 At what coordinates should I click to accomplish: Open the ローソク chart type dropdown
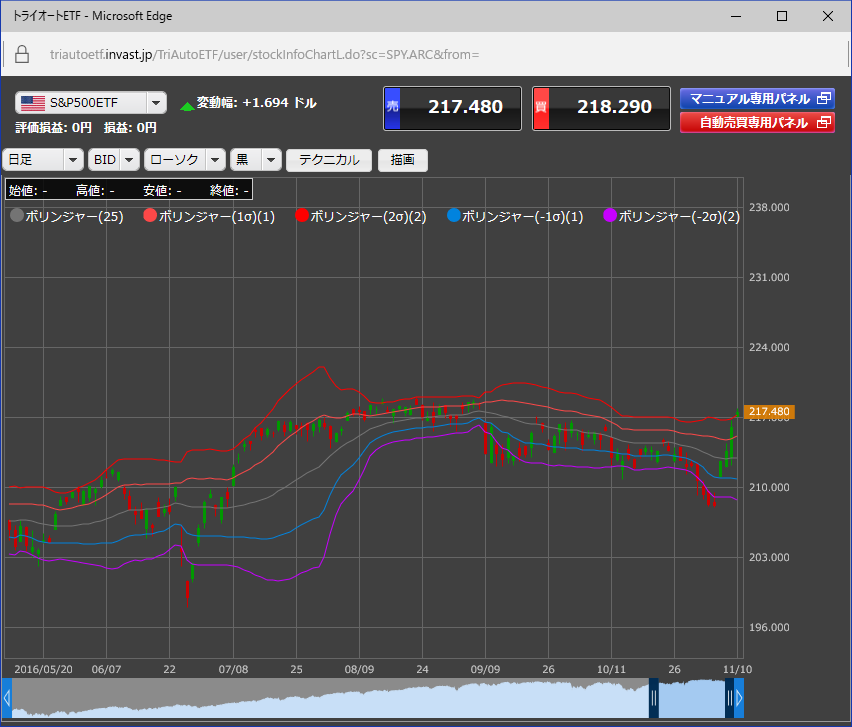coord(184,160)
